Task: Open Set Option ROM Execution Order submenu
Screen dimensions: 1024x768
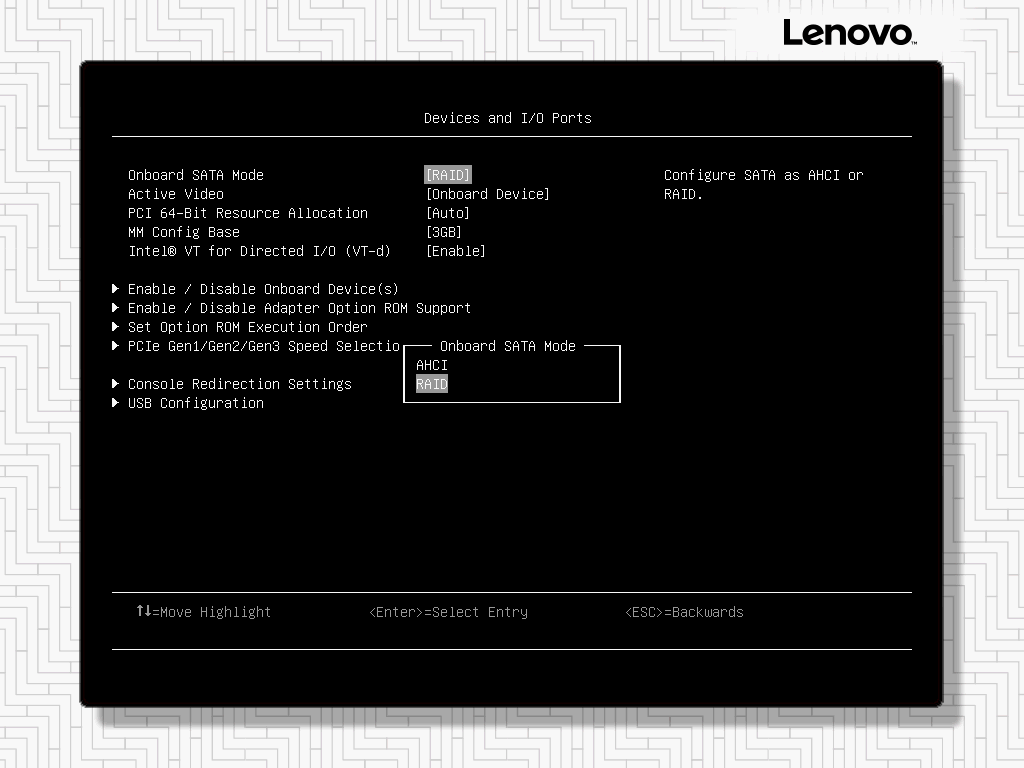Action: pos(247,327)
